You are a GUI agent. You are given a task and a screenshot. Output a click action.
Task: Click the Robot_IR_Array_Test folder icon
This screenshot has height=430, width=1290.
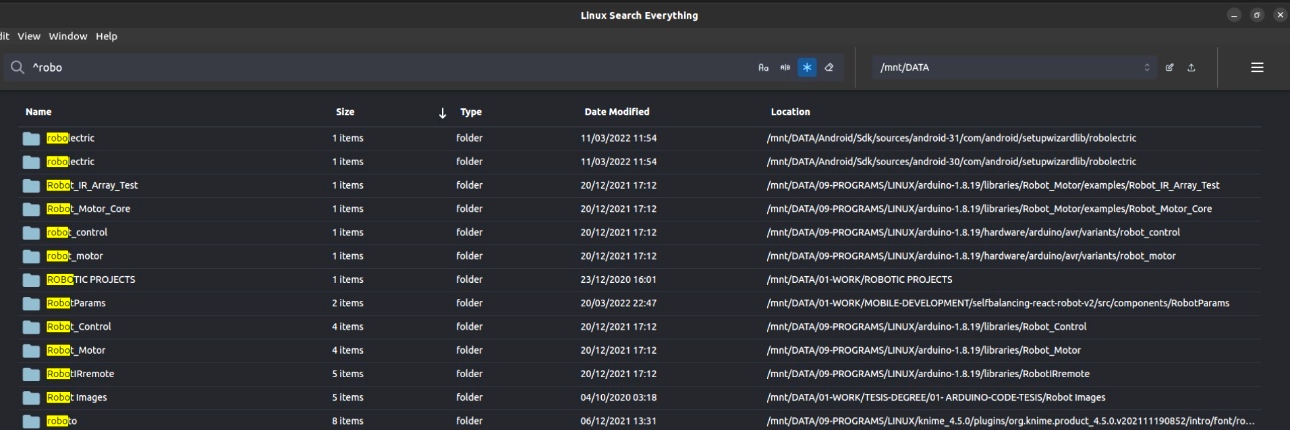click(x=31, y=185)
